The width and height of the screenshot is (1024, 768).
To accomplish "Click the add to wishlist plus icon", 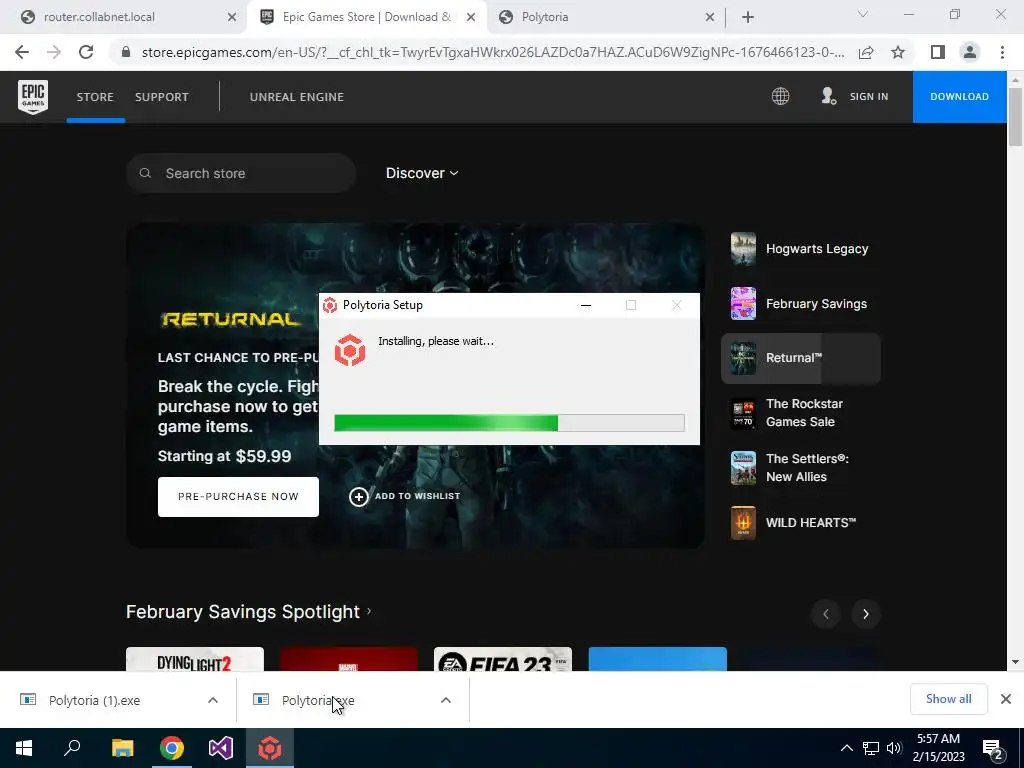I will tap(359, 497).
